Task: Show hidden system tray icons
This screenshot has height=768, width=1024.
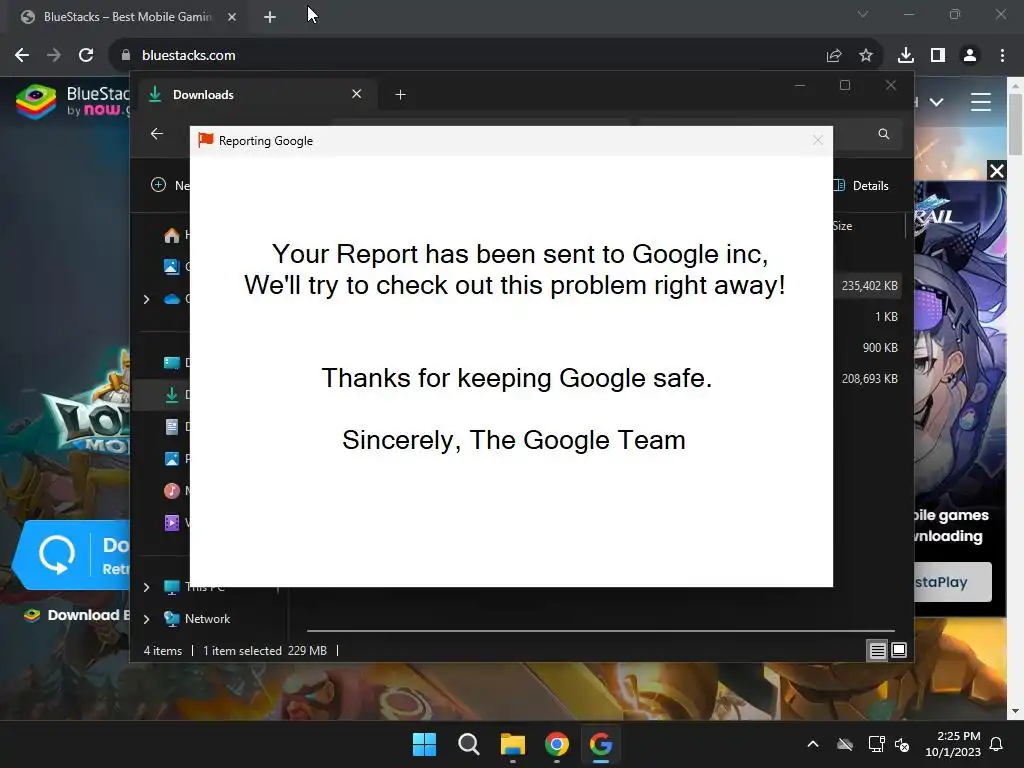Action: (x=813, y=744)
